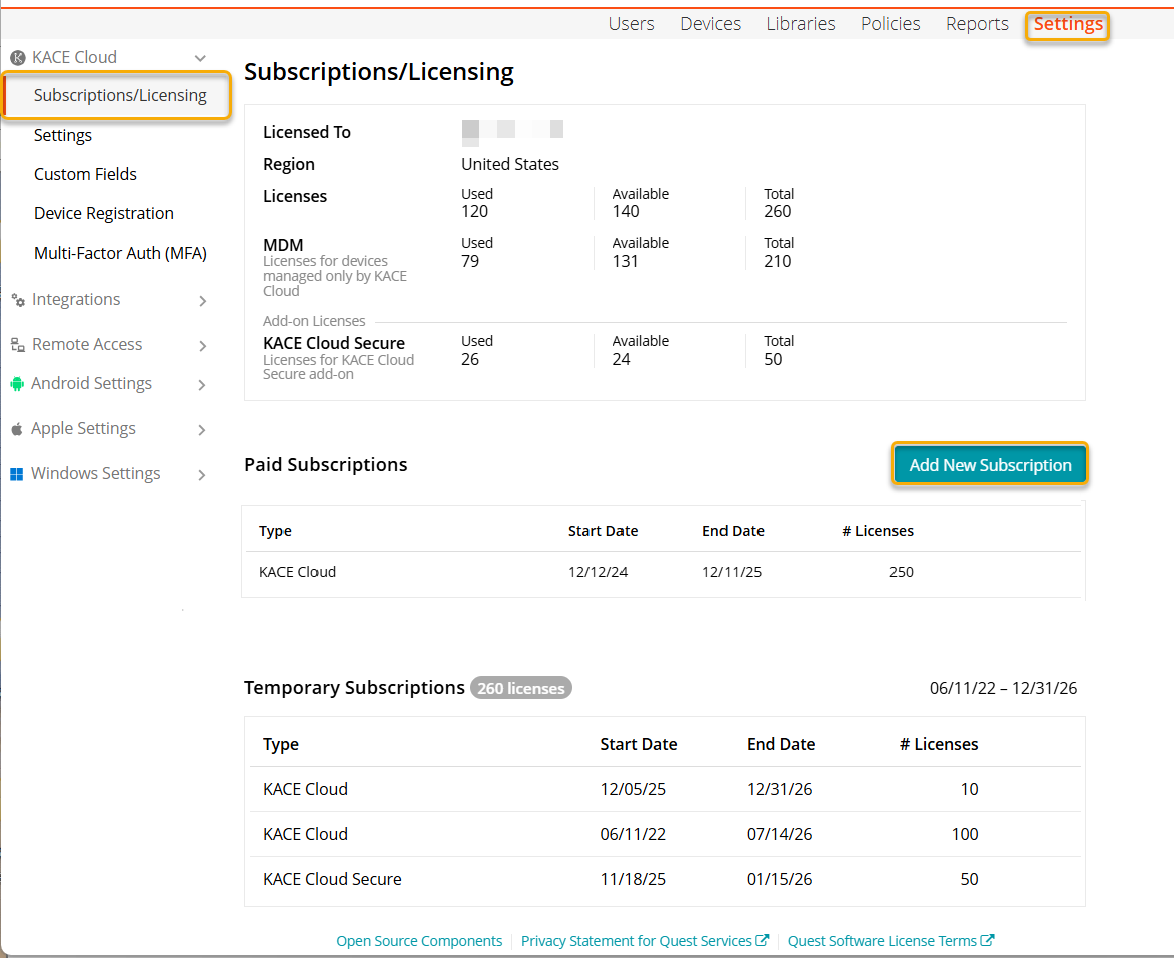Click external link icon beside License Terms
This screenshot has height=958, width=1174.
pos(988,941)
